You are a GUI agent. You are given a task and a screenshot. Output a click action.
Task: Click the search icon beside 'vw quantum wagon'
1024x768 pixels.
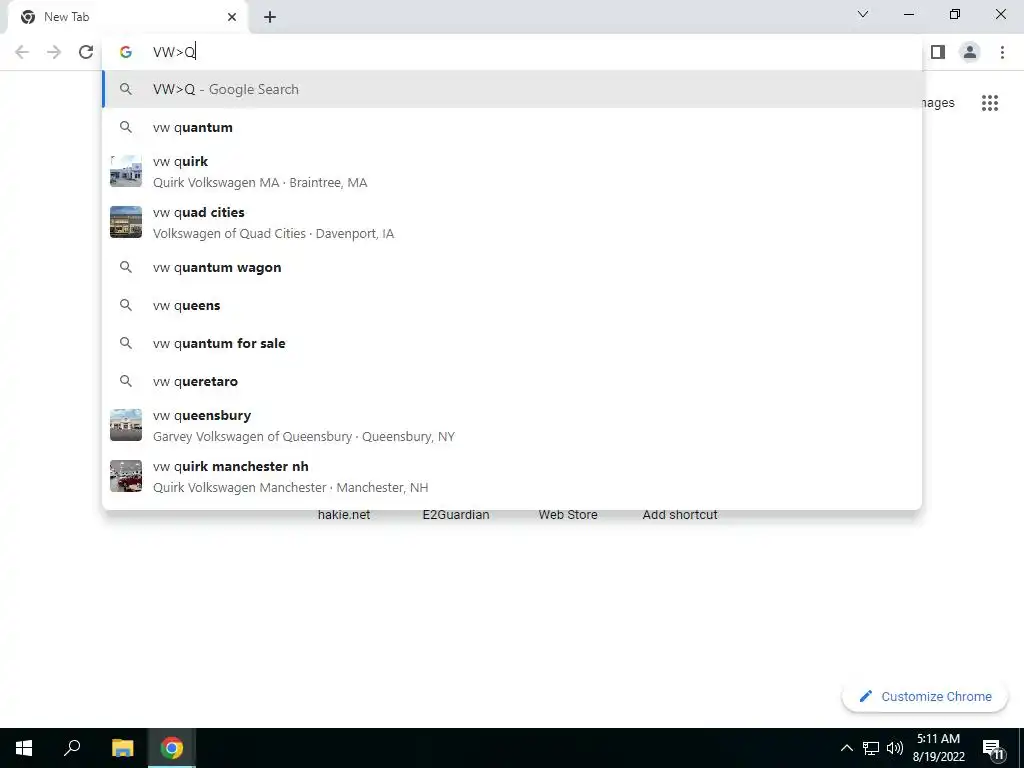tap(126, 267)
